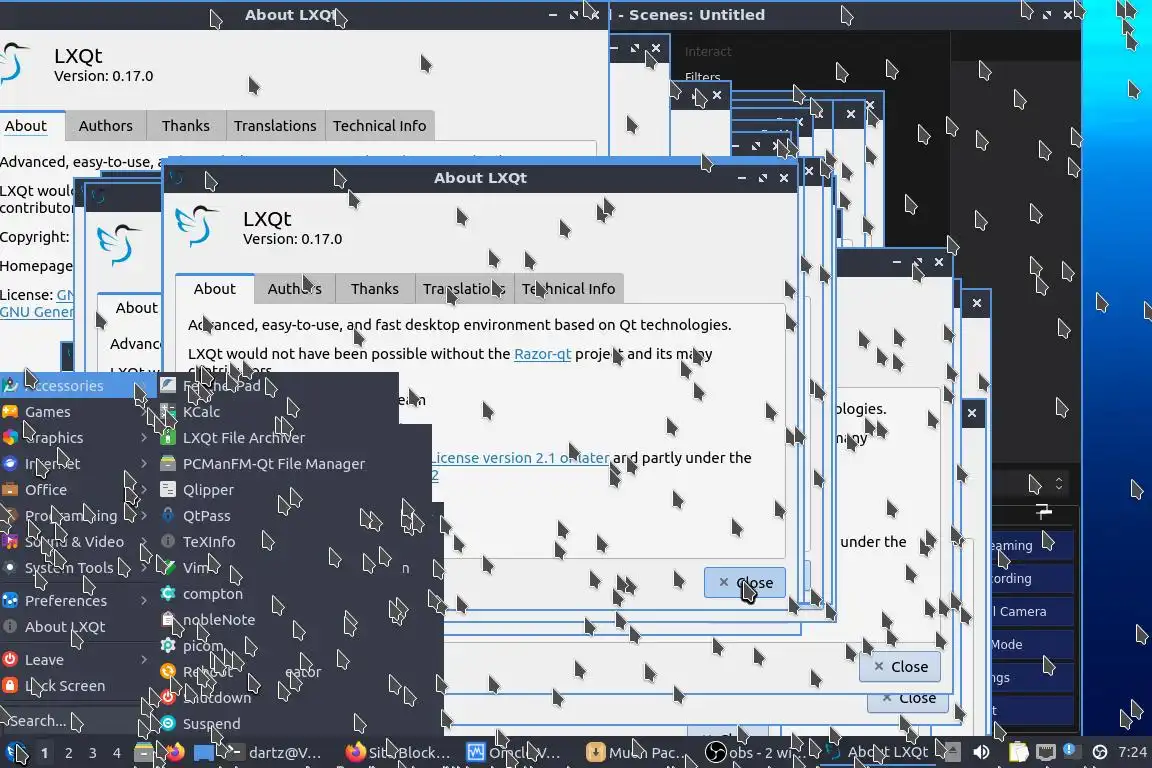Expand the Programming category in the main menu

tap(76, 516)
